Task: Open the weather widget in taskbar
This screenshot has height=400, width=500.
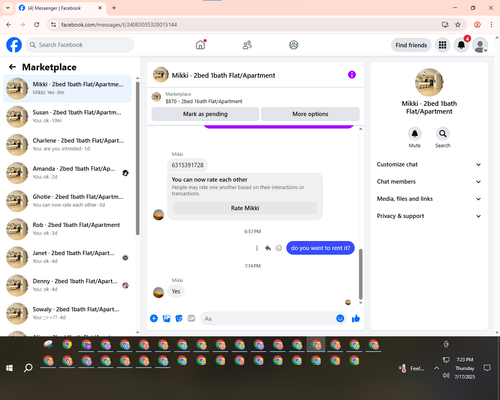Action: [412, 368]
